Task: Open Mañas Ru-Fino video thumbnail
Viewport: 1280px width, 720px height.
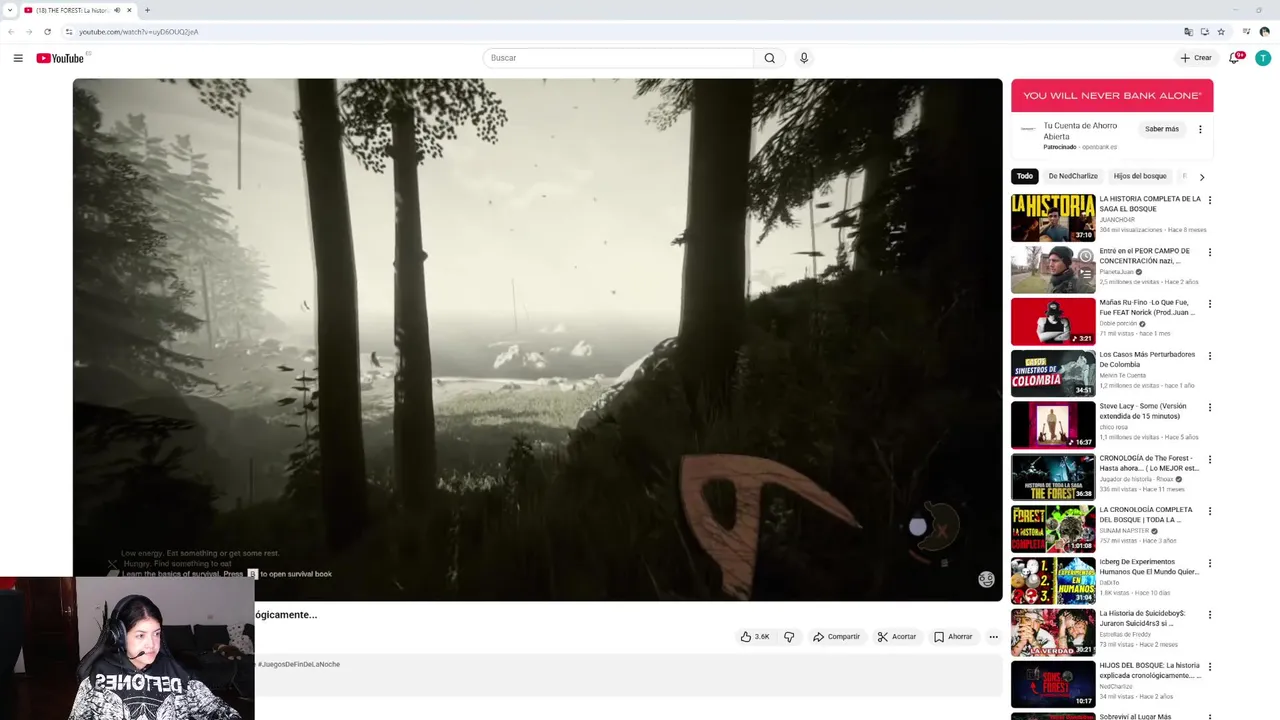Action: (x=1053, y=322)
